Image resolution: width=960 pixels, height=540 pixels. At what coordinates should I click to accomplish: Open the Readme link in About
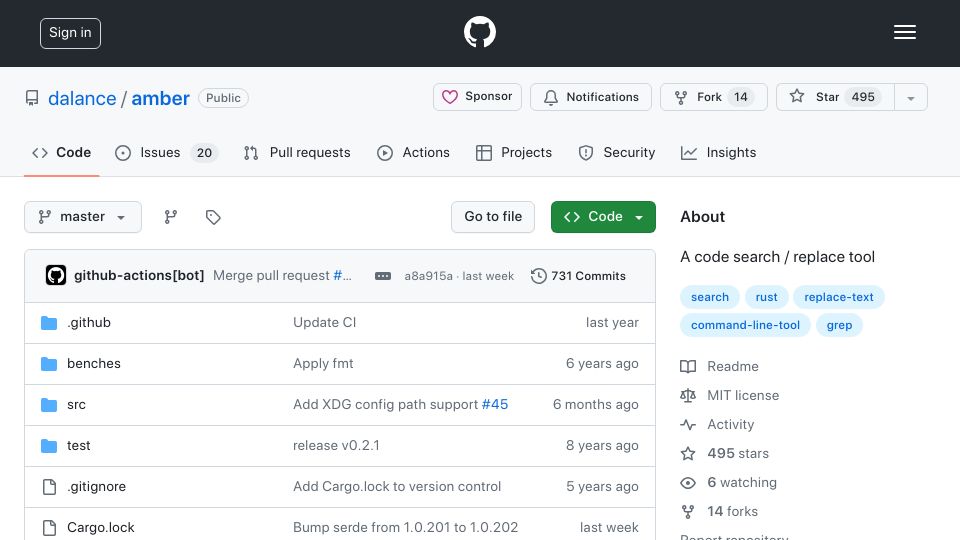(719, 367)
